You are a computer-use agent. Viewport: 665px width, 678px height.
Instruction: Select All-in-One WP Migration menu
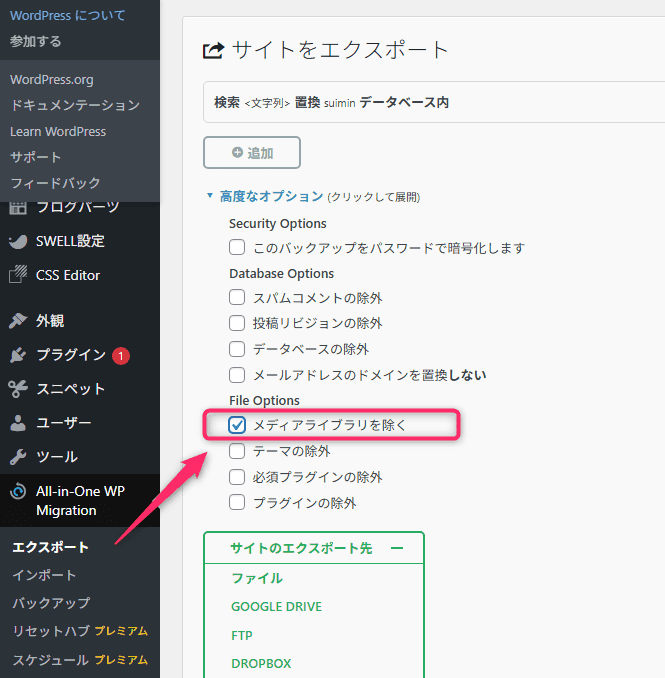(x=80, y=501)
